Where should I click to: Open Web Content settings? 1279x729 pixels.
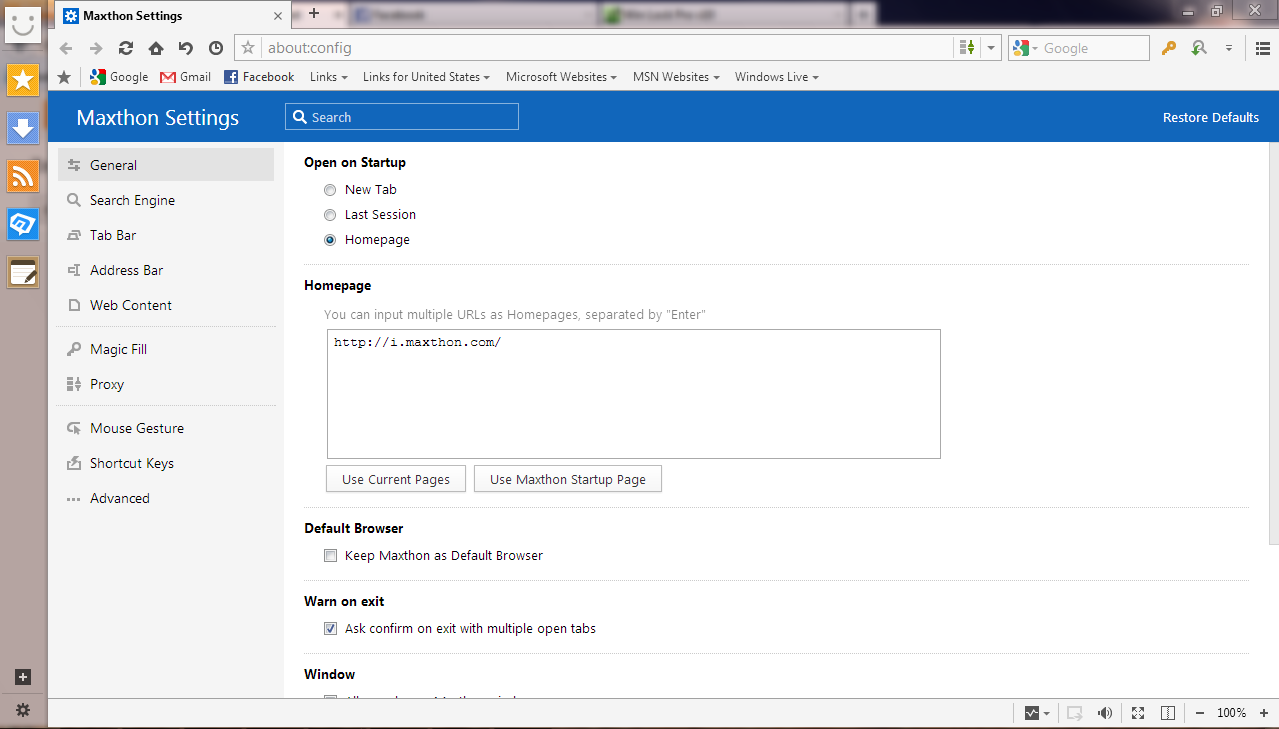pyautogui.click(x=166, y=305)
